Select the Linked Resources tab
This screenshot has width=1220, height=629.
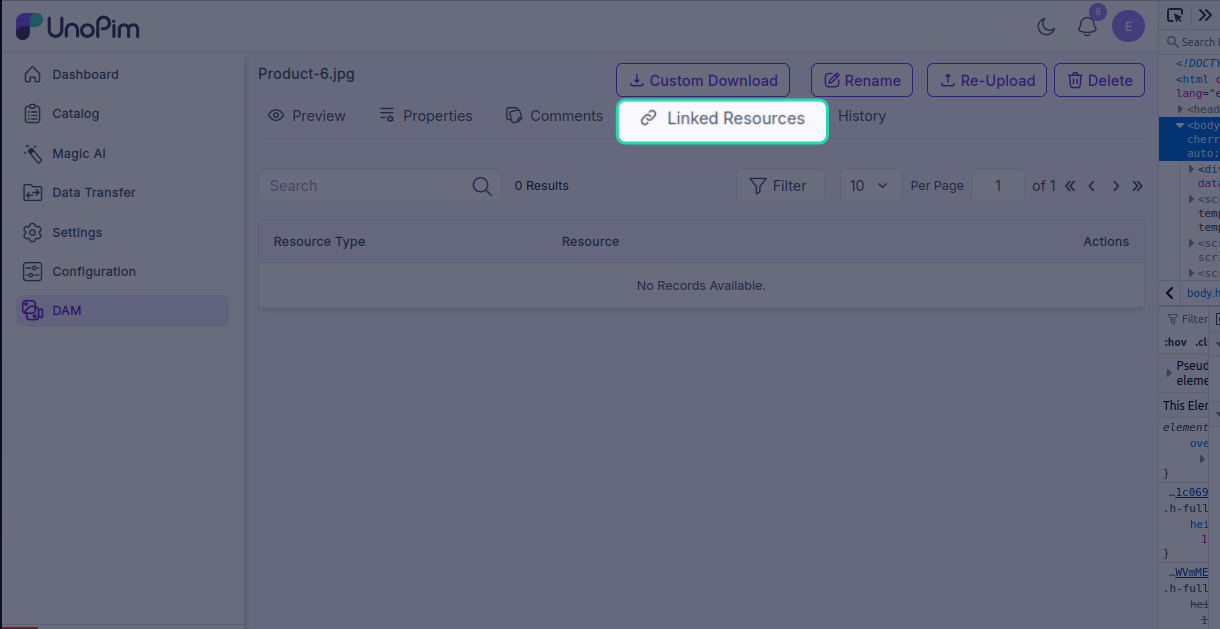point(722,119)
